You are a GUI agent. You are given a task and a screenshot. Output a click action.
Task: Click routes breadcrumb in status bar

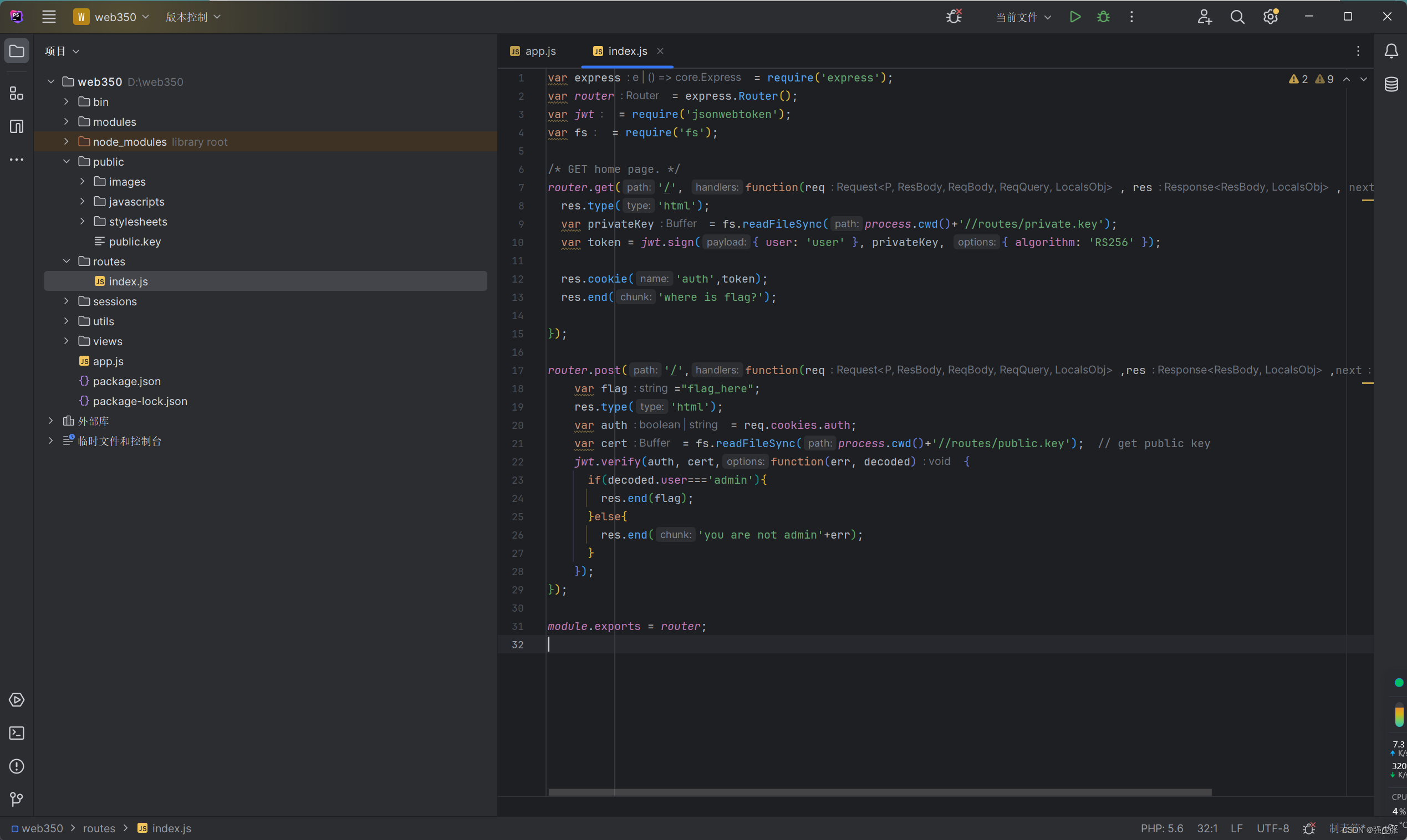click(x=99, y=828)
